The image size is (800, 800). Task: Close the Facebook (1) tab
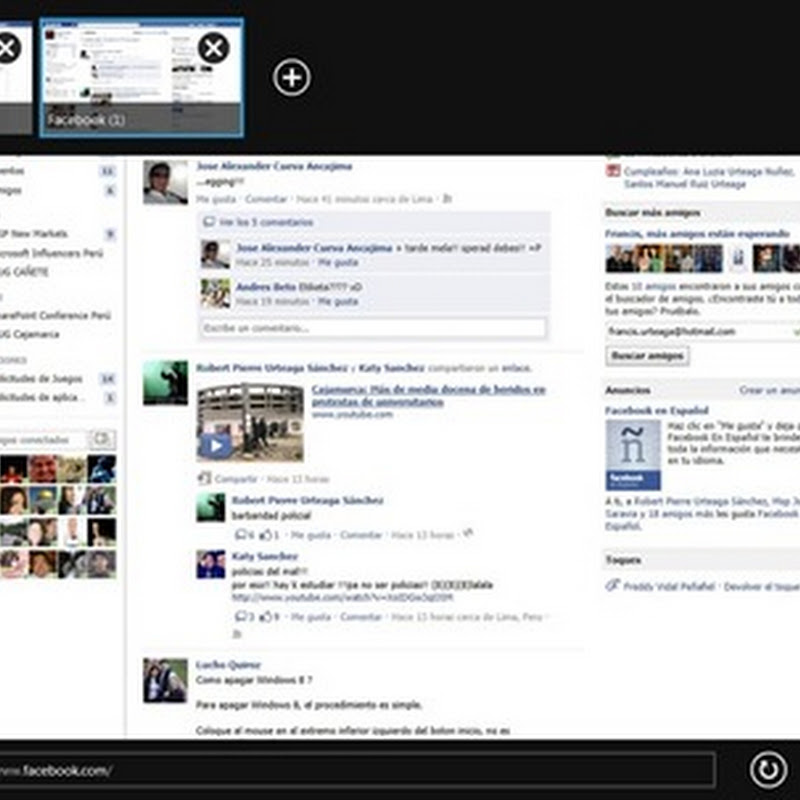(x=213, y=48)
